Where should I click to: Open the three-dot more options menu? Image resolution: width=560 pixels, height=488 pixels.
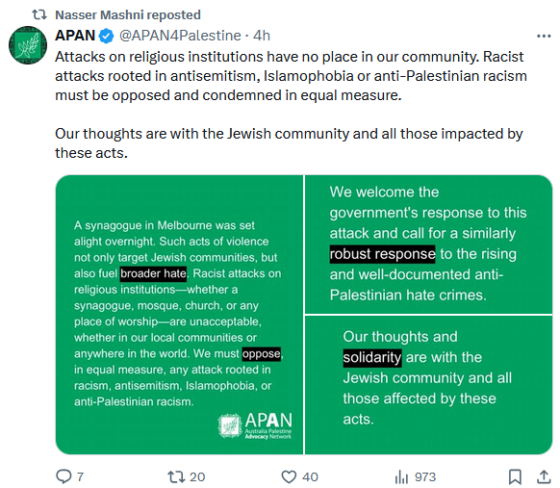544,36
